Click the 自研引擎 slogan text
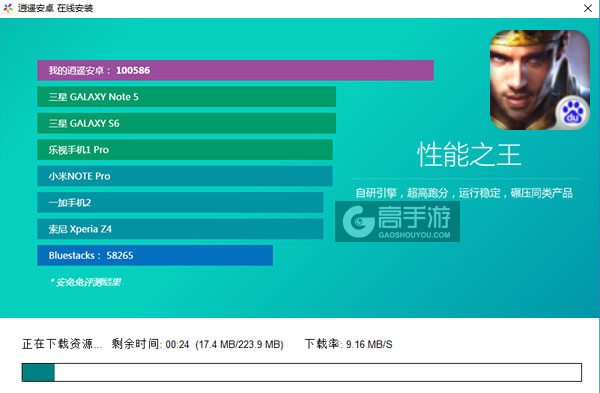Screen dimensions: 600x393 pyautogui.click(x=464, y=193)
